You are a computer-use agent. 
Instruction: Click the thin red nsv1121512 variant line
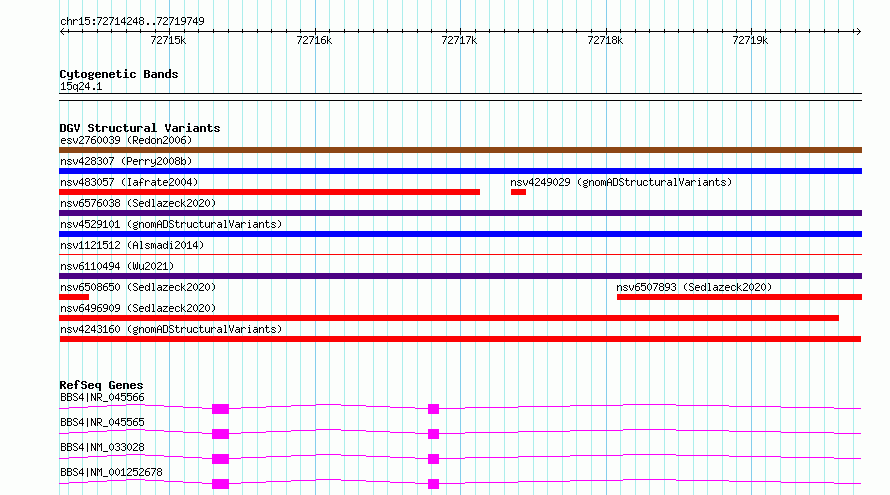(460, 254)
